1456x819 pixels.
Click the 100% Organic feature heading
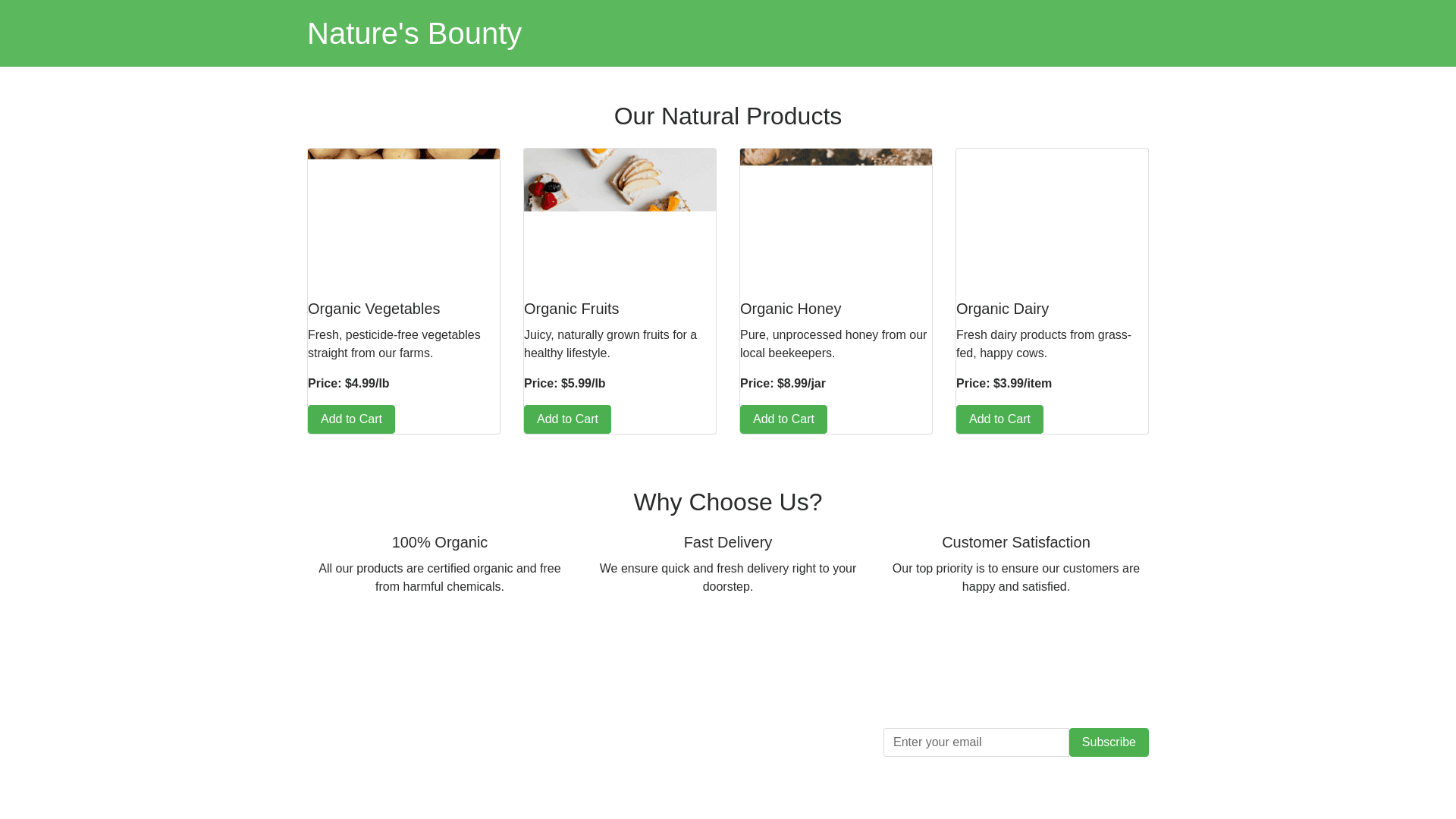point(440,542)
